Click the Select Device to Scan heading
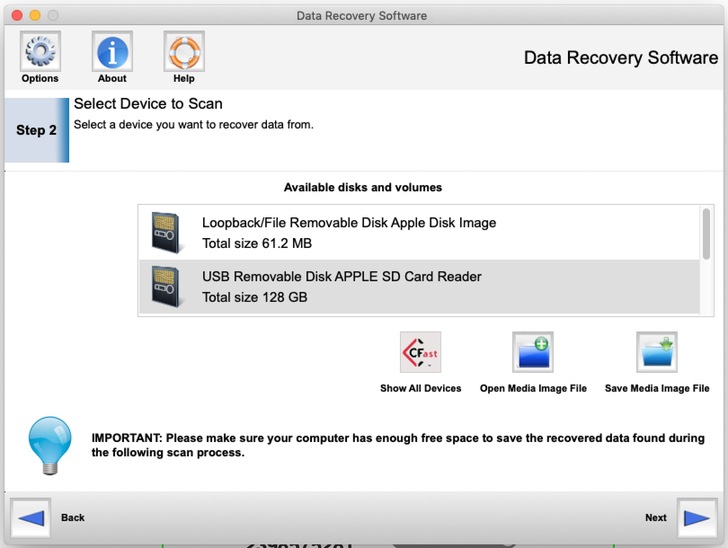 click(x=148, y=104)
